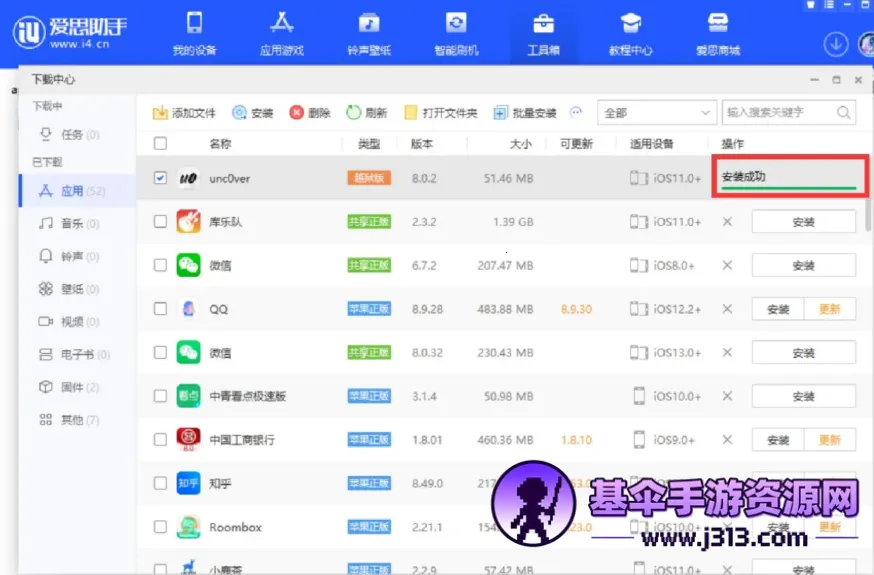Click the chat bubble more icon
874x575 pixels.
[576, 112]
